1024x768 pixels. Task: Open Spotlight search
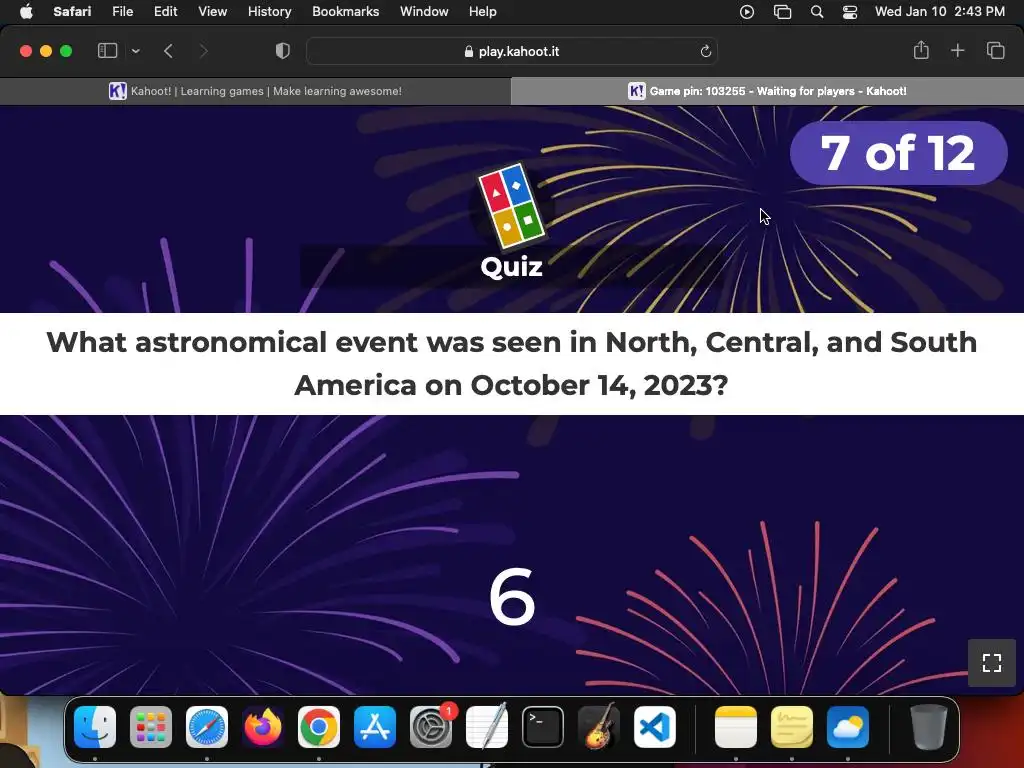point(816,12)
